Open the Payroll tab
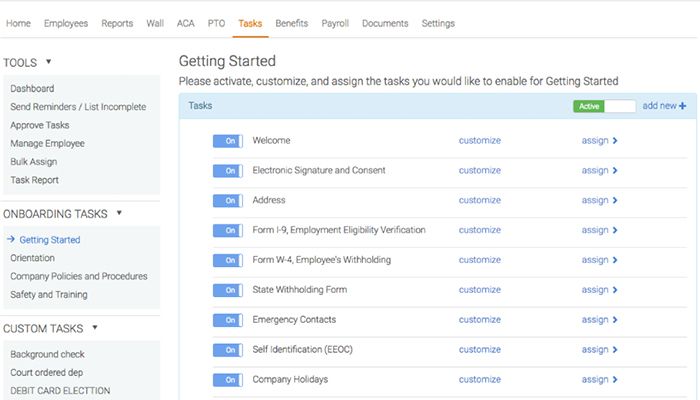Image resolution: width=700 pixels, height=400 pixels. click(335, 23)
